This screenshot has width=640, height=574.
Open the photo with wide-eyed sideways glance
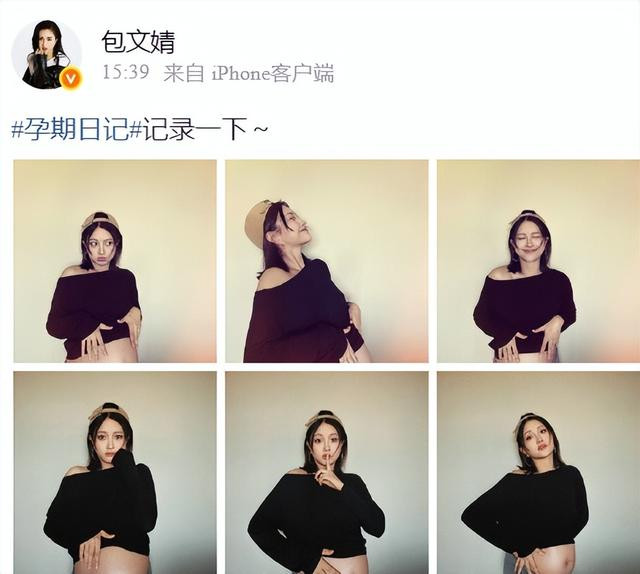tap(115, 261)
